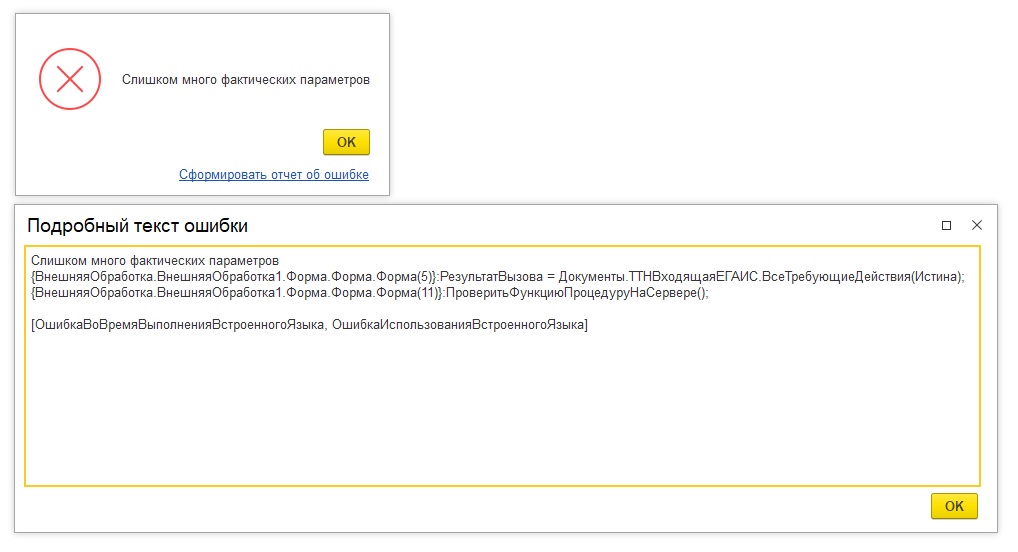1018x552 pixels.
Task: Click the 'Подробный текст ошибки' title
Action: 138,225
